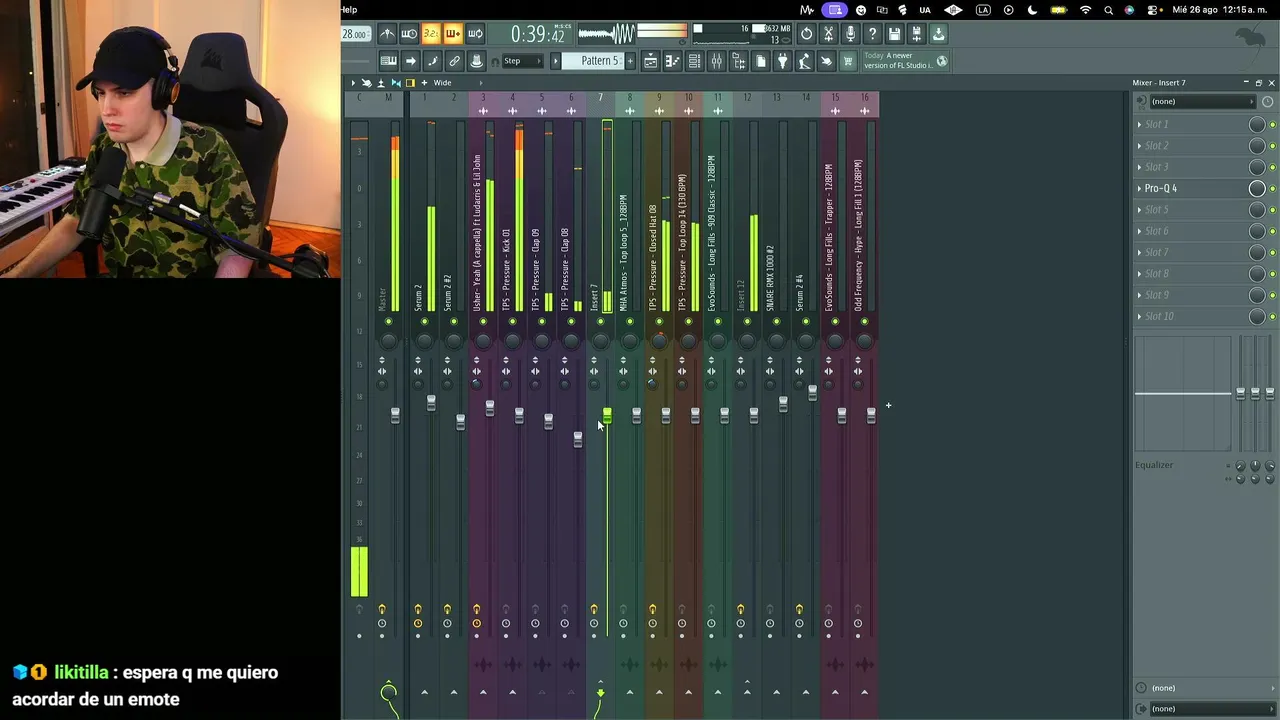Select the Slot 3 effect slot

tap(1195, 167)
